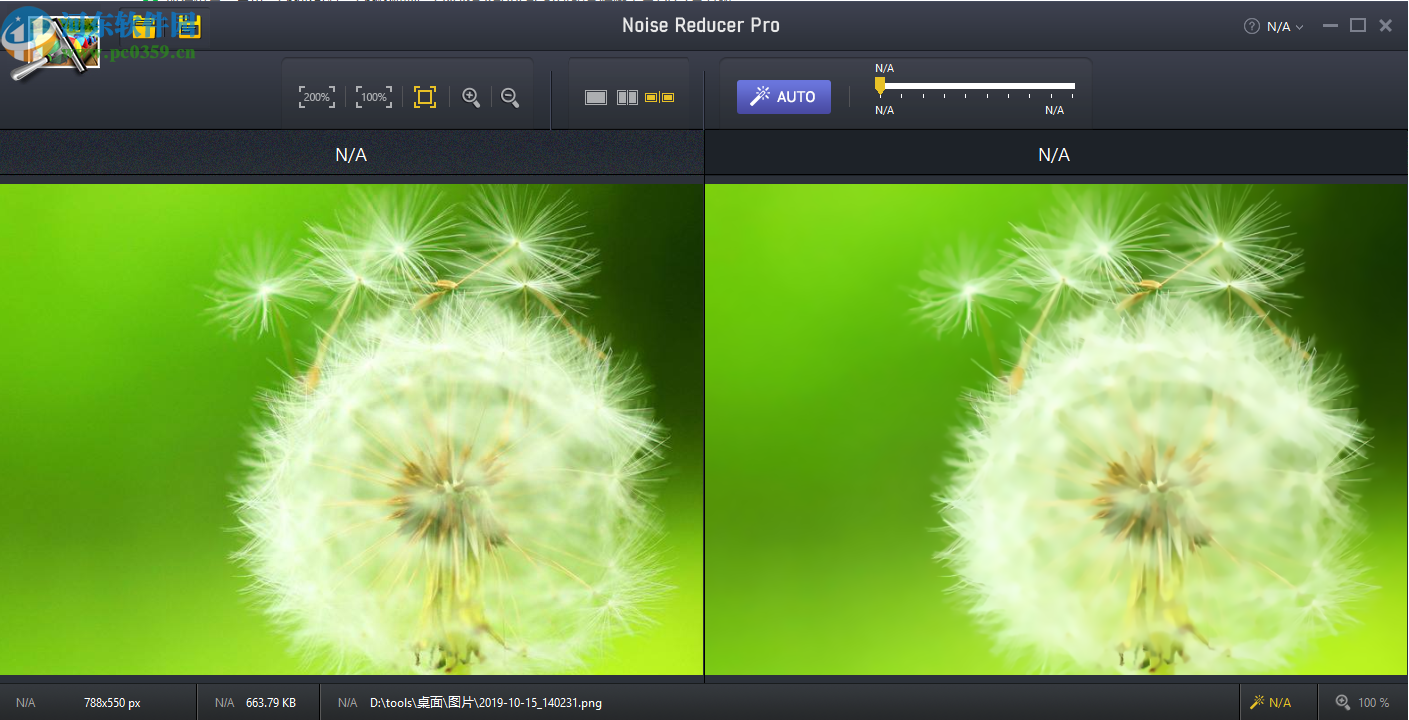Click the magic wand N/A status indicator

(1270, 703)
